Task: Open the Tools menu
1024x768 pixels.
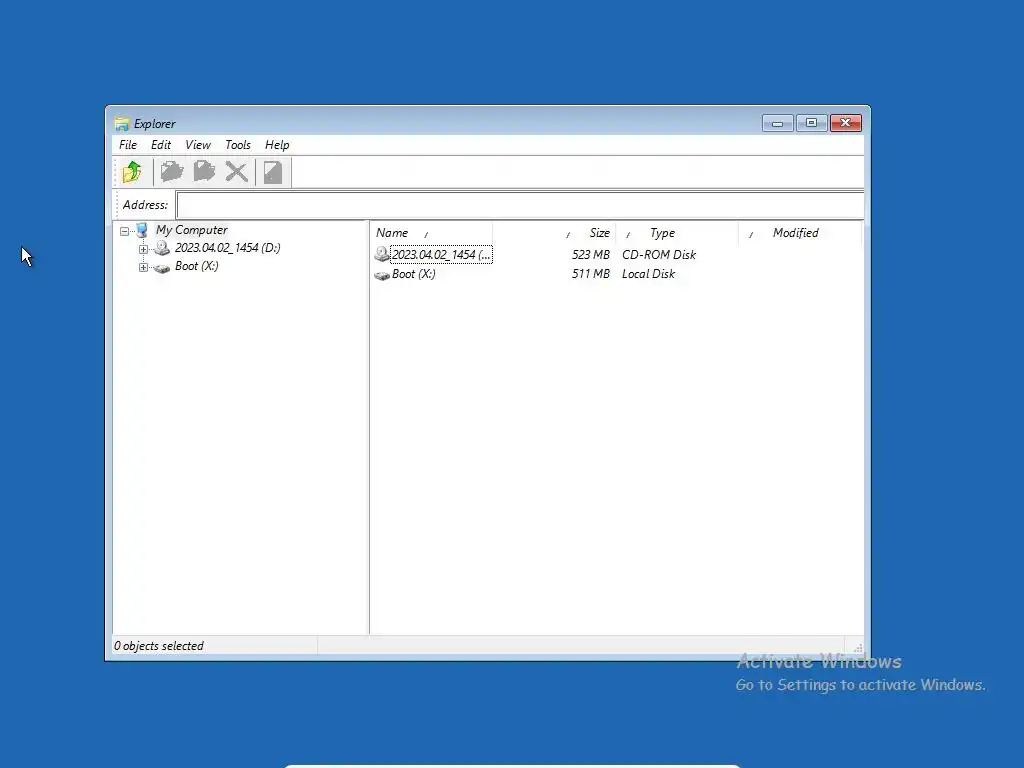Action: (x=238, y=145)
